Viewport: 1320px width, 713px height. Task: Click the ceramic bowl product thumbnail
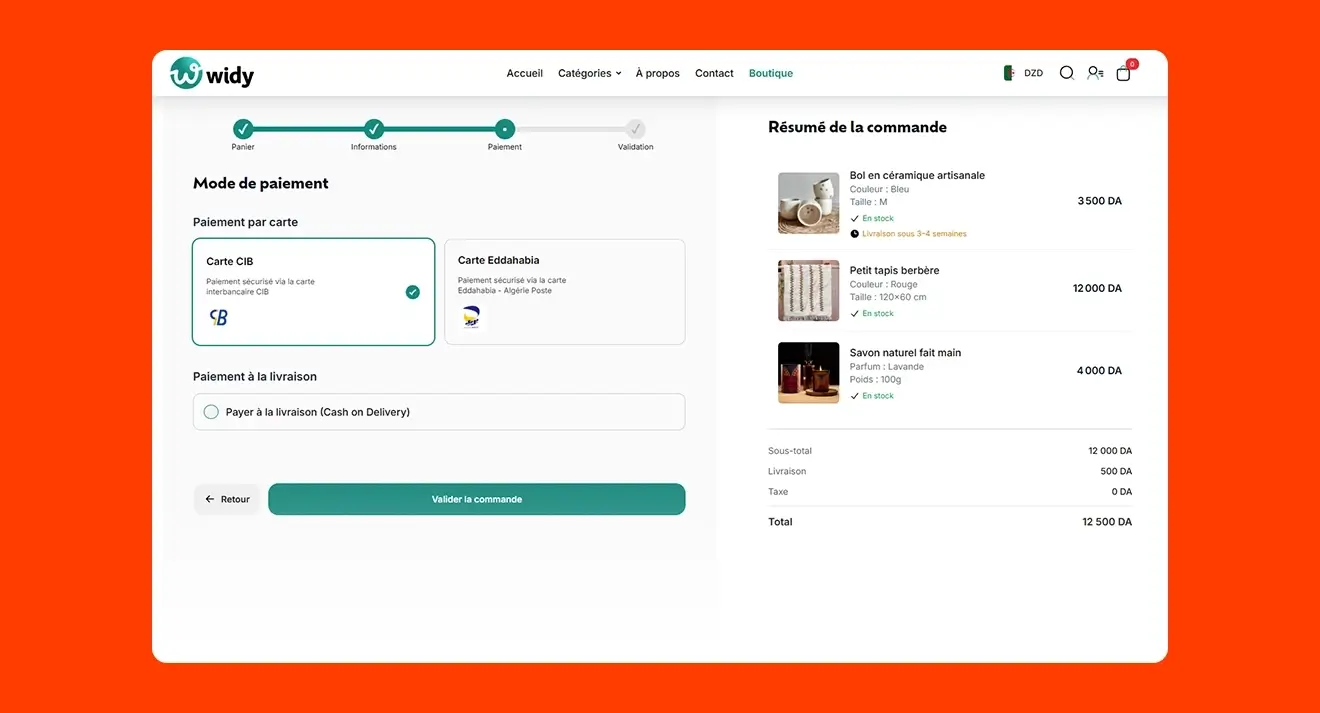[x=809, y=203]
